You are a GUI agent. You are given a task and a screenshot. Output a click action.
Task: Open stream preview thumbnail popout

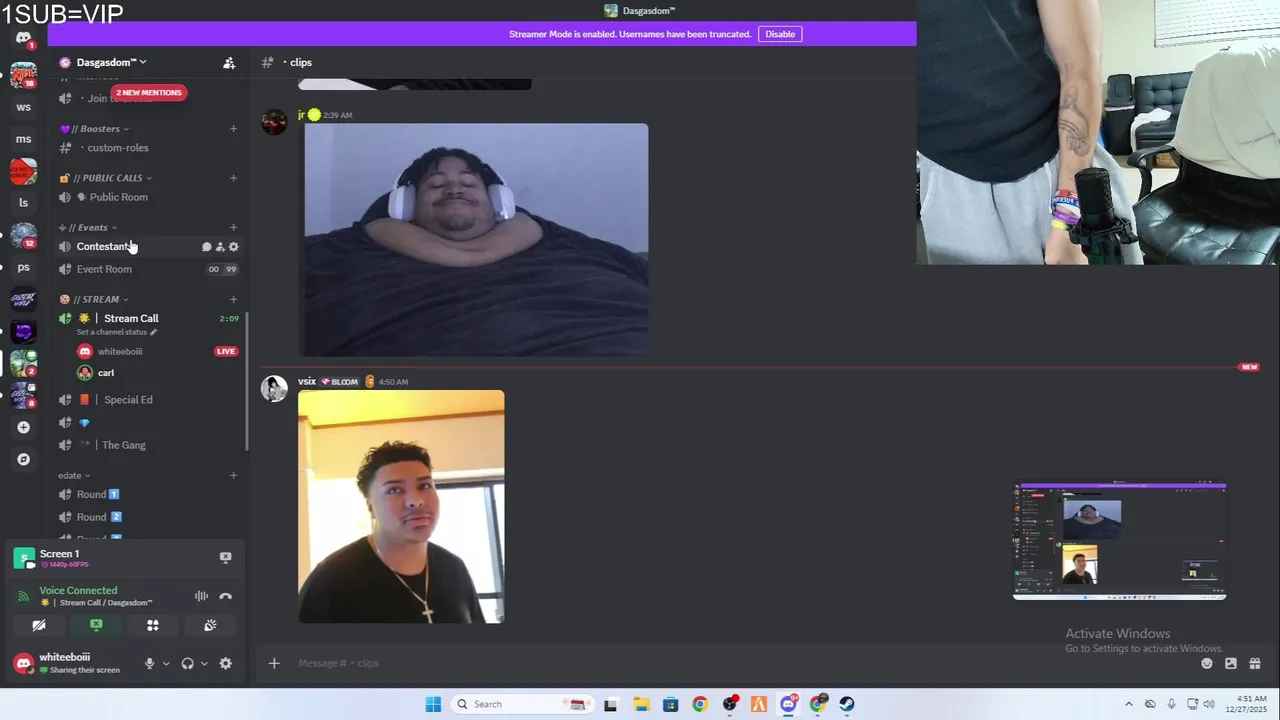click(1120, 541)
